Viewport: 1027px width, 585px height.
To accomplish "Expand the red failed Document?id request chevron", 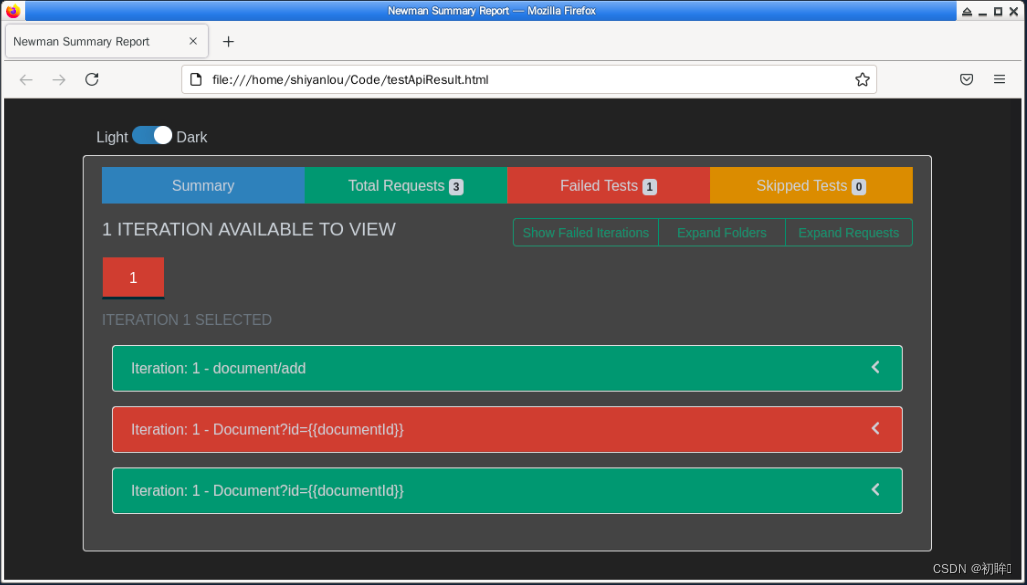I will click(x=876, y=428).
